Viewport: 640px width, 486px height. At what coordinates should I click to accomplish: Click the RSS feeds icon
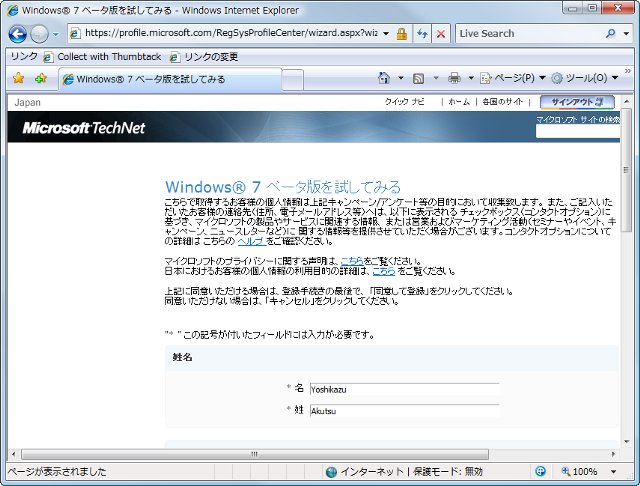click(x=418, y=78)
